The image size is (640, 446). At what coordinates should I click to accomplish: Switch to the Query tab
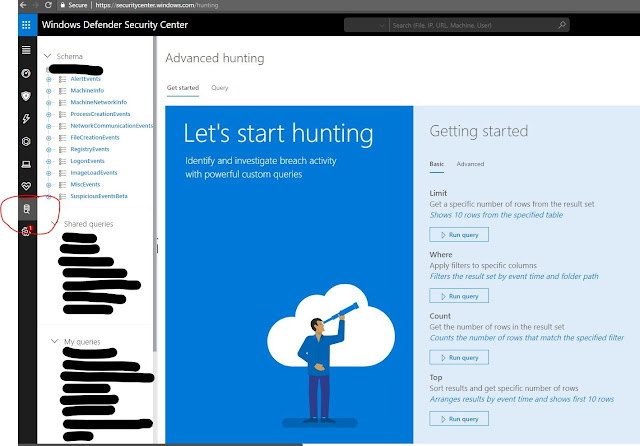coord(220,88)
